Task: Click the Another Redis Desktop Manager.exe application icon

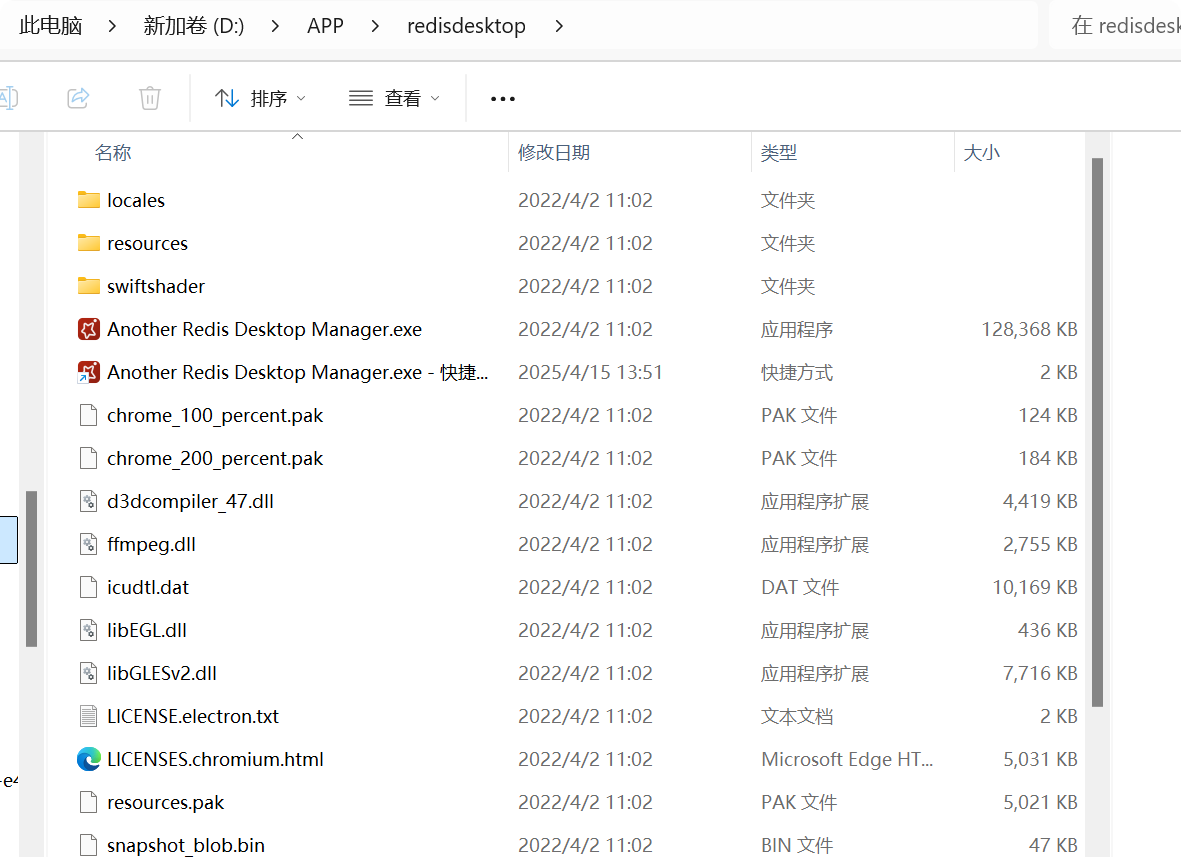Action: [x=88, y=329]
